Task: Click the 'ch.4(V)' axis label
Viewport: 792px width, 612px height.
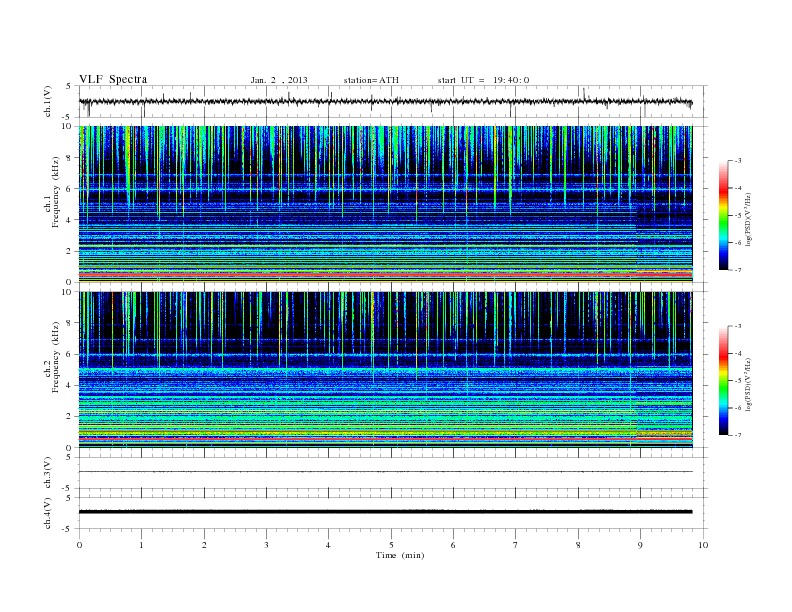Action: (48, 513)
